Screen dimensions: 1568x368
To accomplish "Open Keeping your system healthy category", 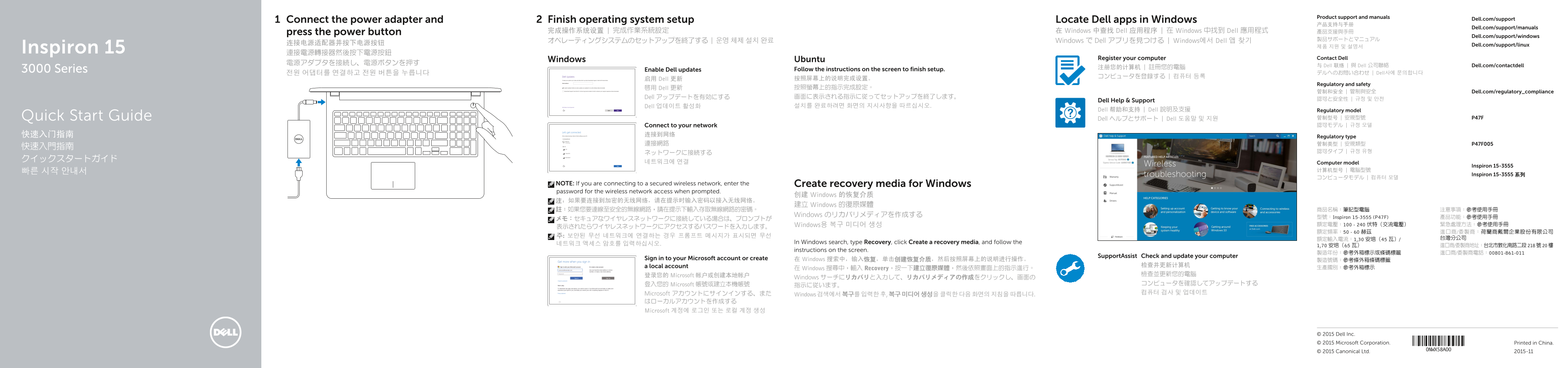I will (x=1161, y=229).
